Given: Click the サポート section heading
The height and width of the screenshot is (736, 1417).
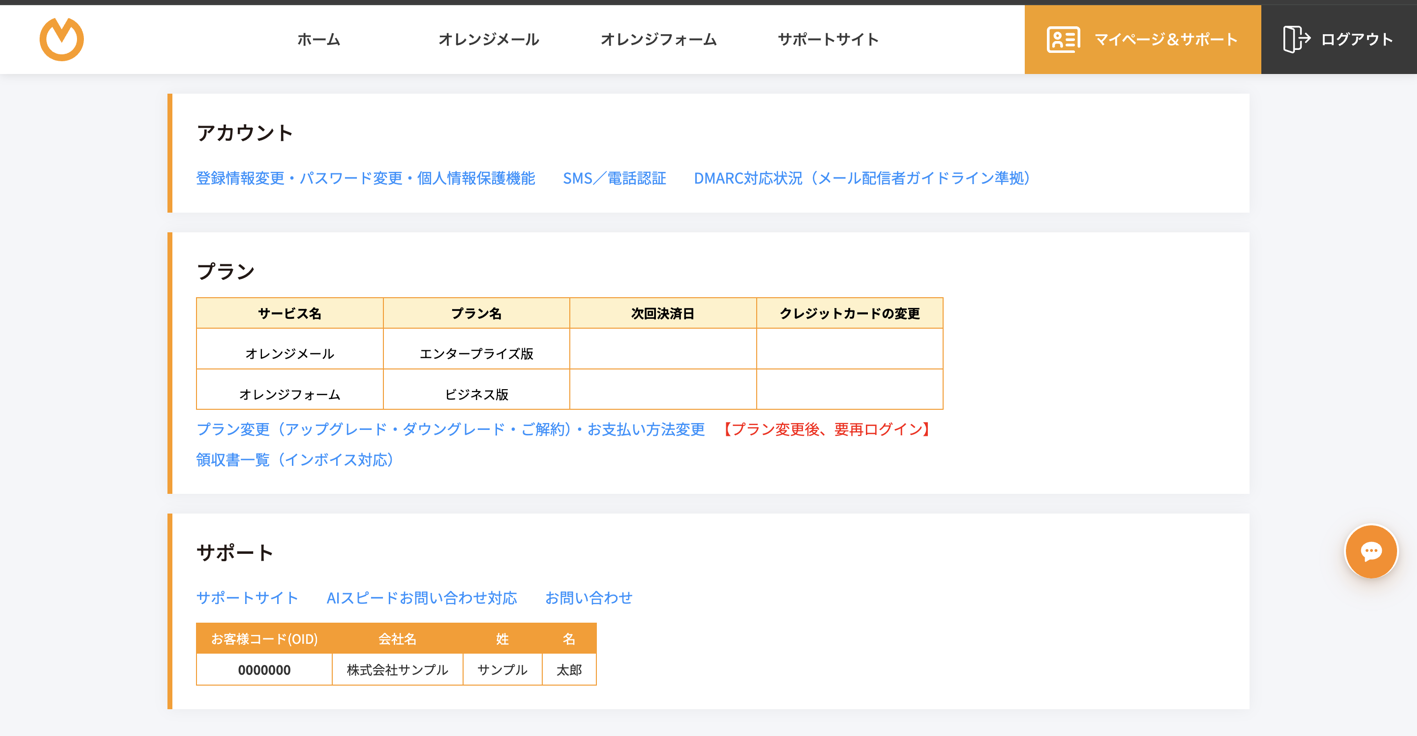Looking at the screenshot, I should [235, 553].
